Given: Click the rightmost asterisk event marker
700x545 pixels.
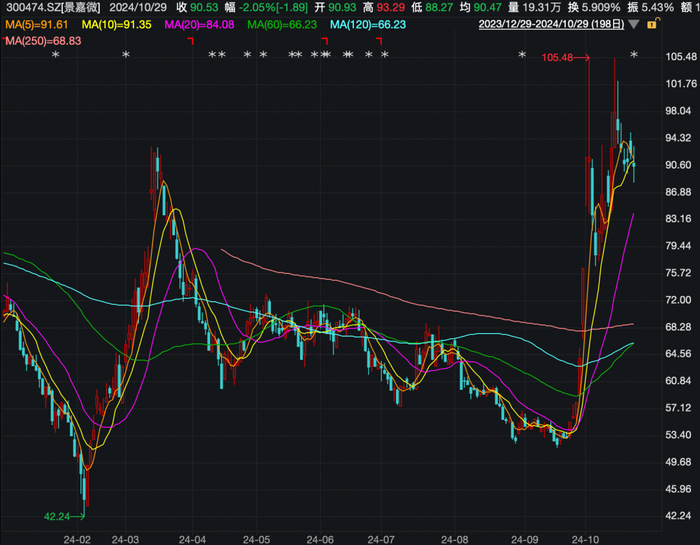Looking at the screenshot, I should (x=633, y=56).
